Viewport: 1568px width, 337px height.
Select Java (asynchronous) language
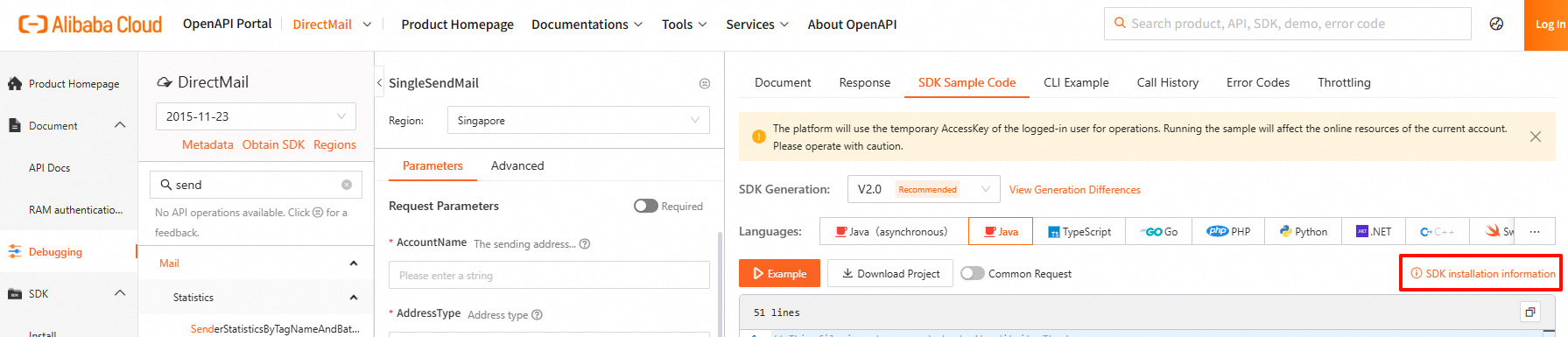click(894, 232)
